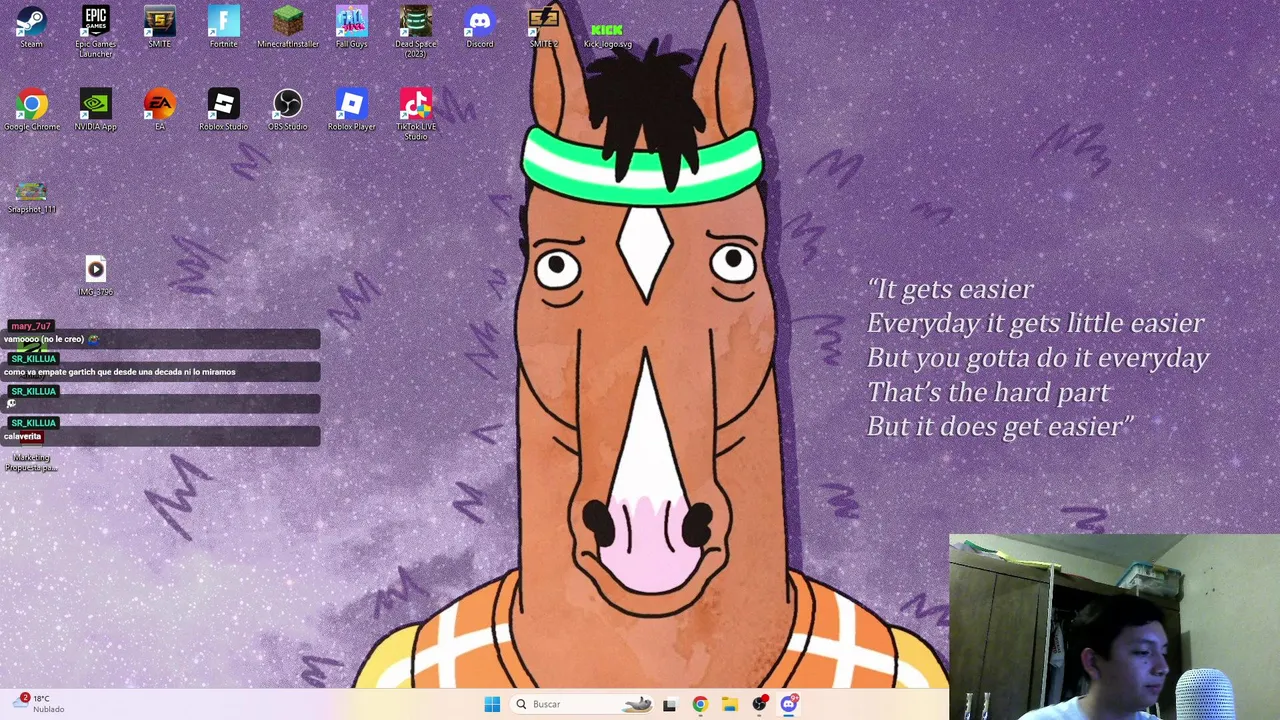
Task: Open the Fall Guys desktop shortcut
Action: point(351,28)
